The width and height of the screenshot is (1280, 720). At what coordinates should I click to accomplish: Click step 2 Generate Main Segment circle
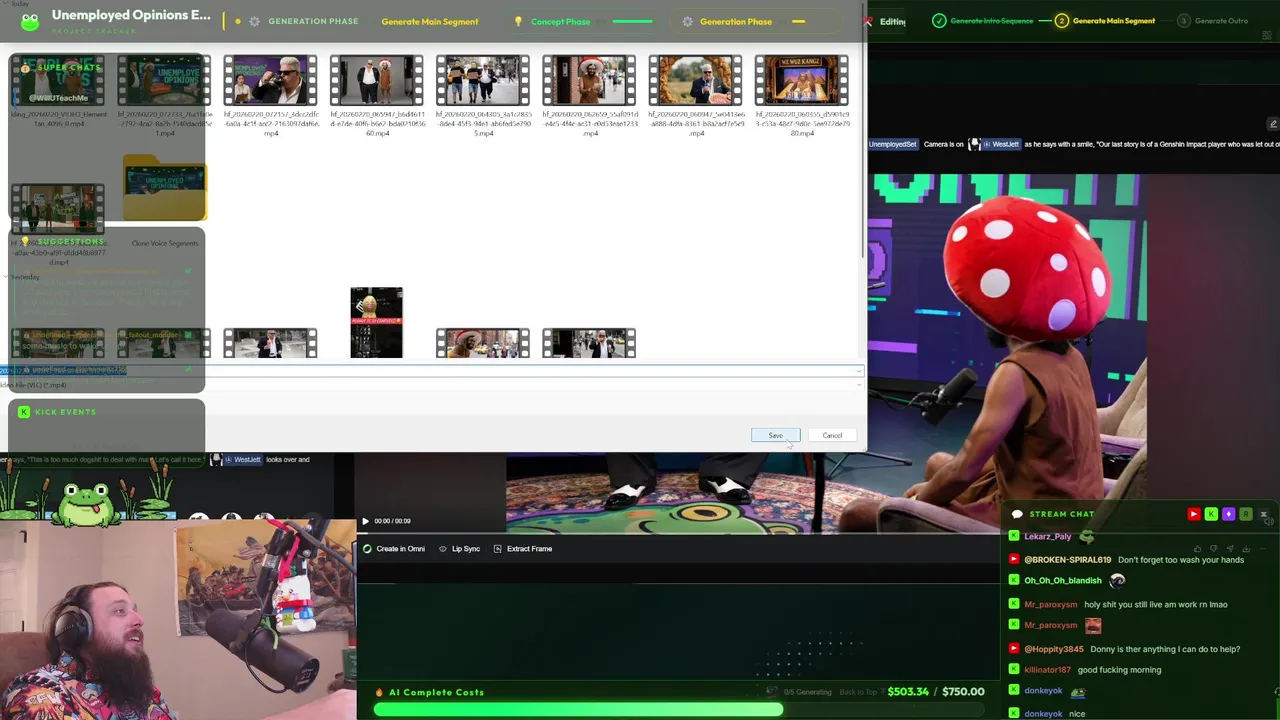pos(1062,21)
